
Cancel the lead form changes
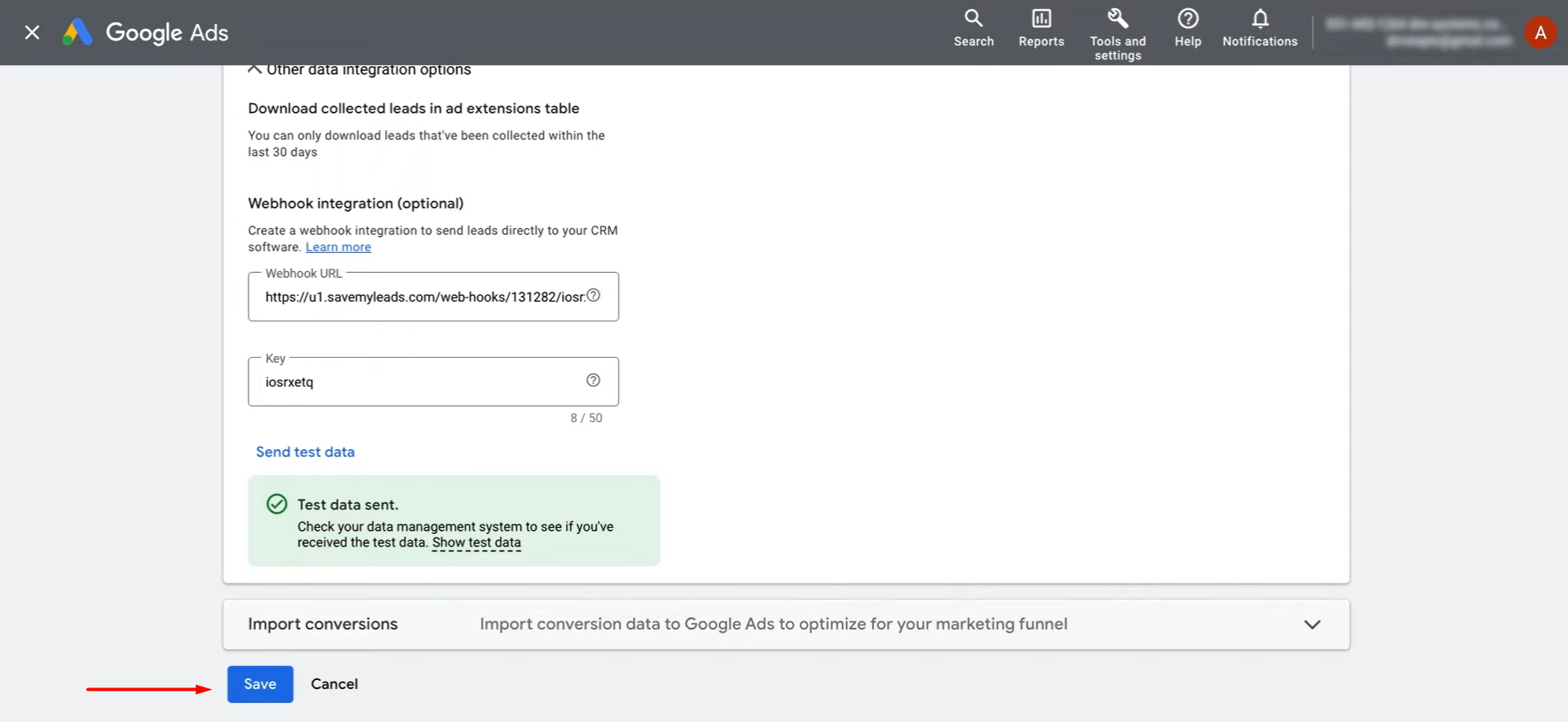[334, 684]
